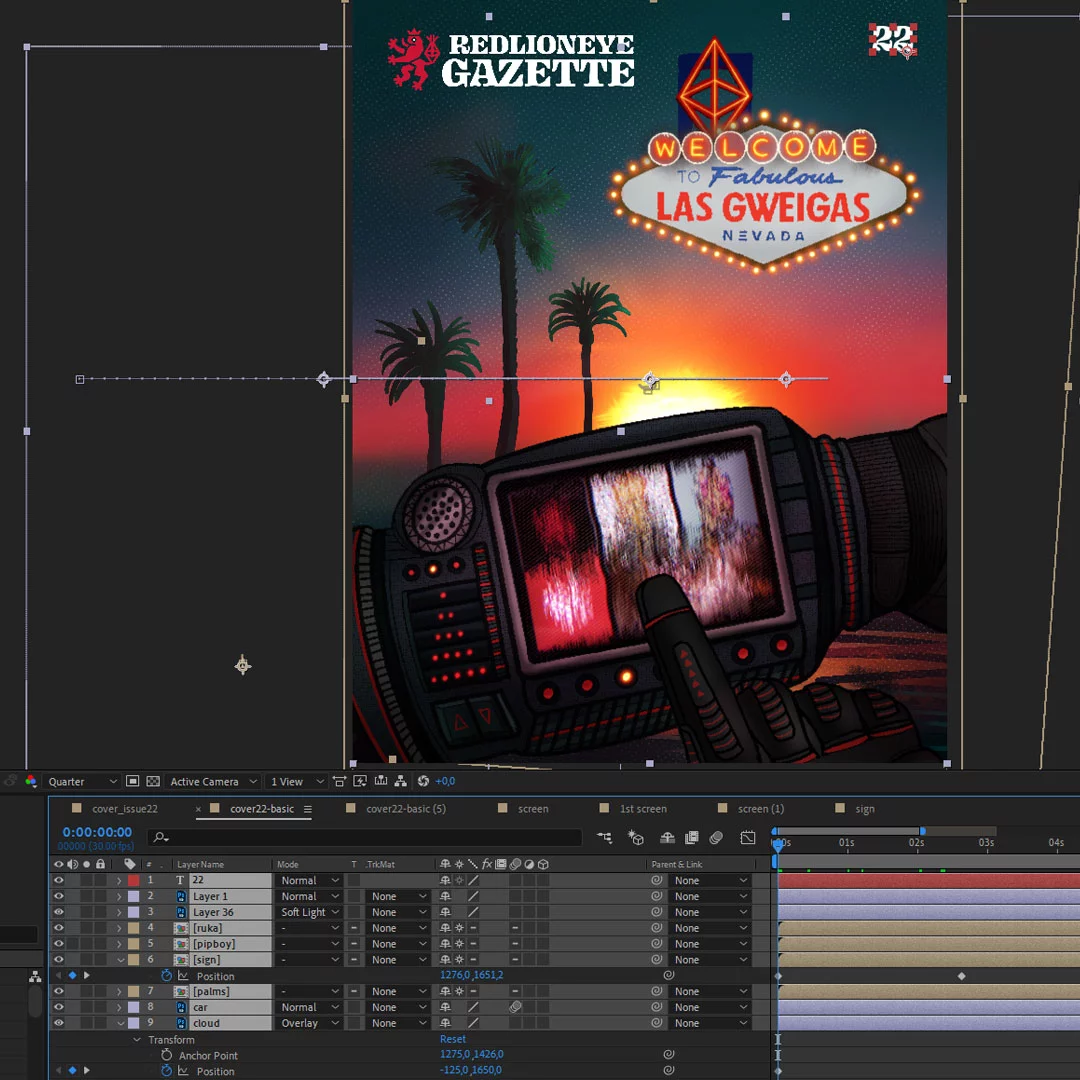Switch to the sign tab
This screenshot has height=1080, width=1080.
[865, 809]
